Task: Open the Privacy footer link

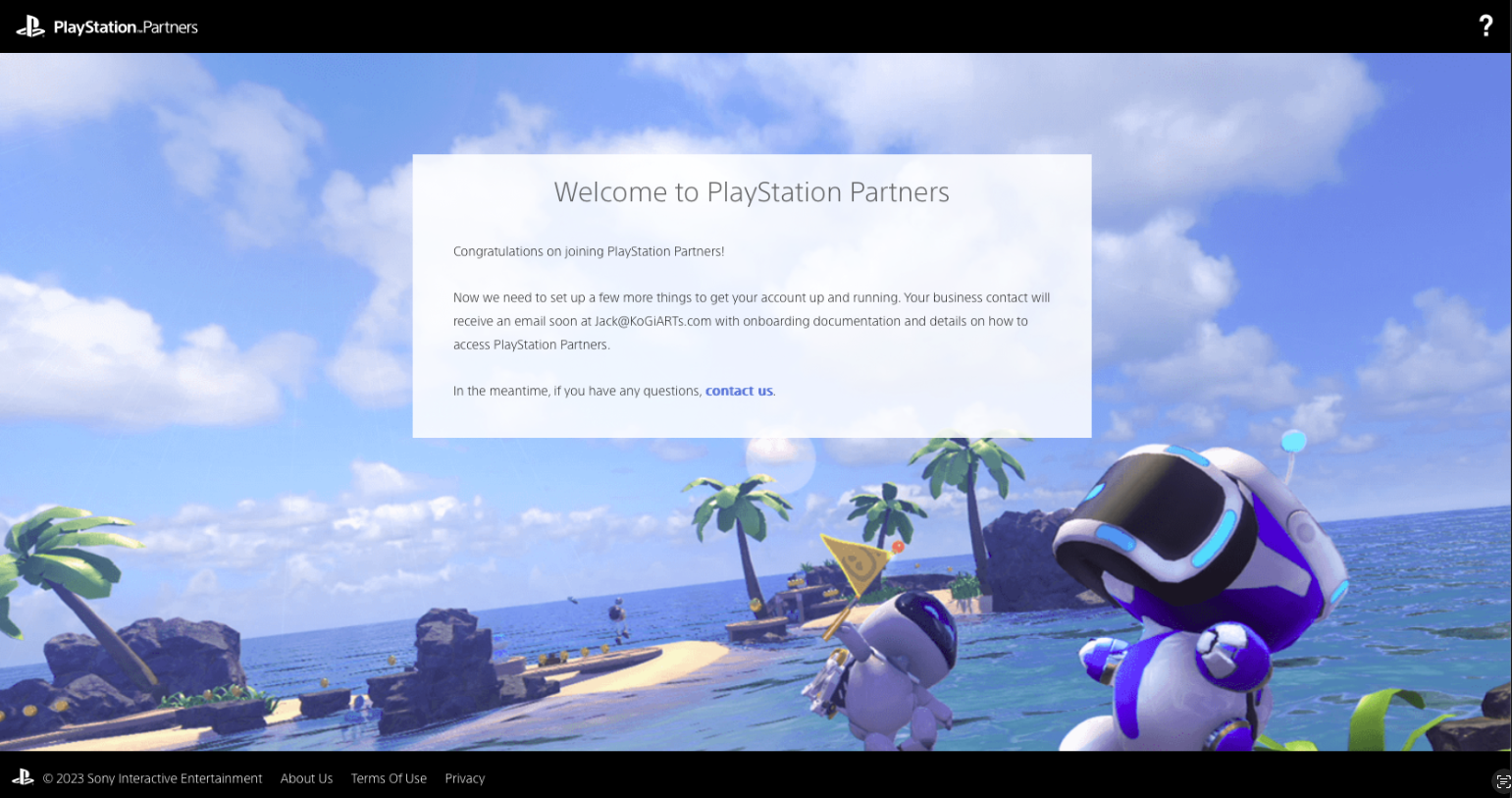Action: pos(465,778)
